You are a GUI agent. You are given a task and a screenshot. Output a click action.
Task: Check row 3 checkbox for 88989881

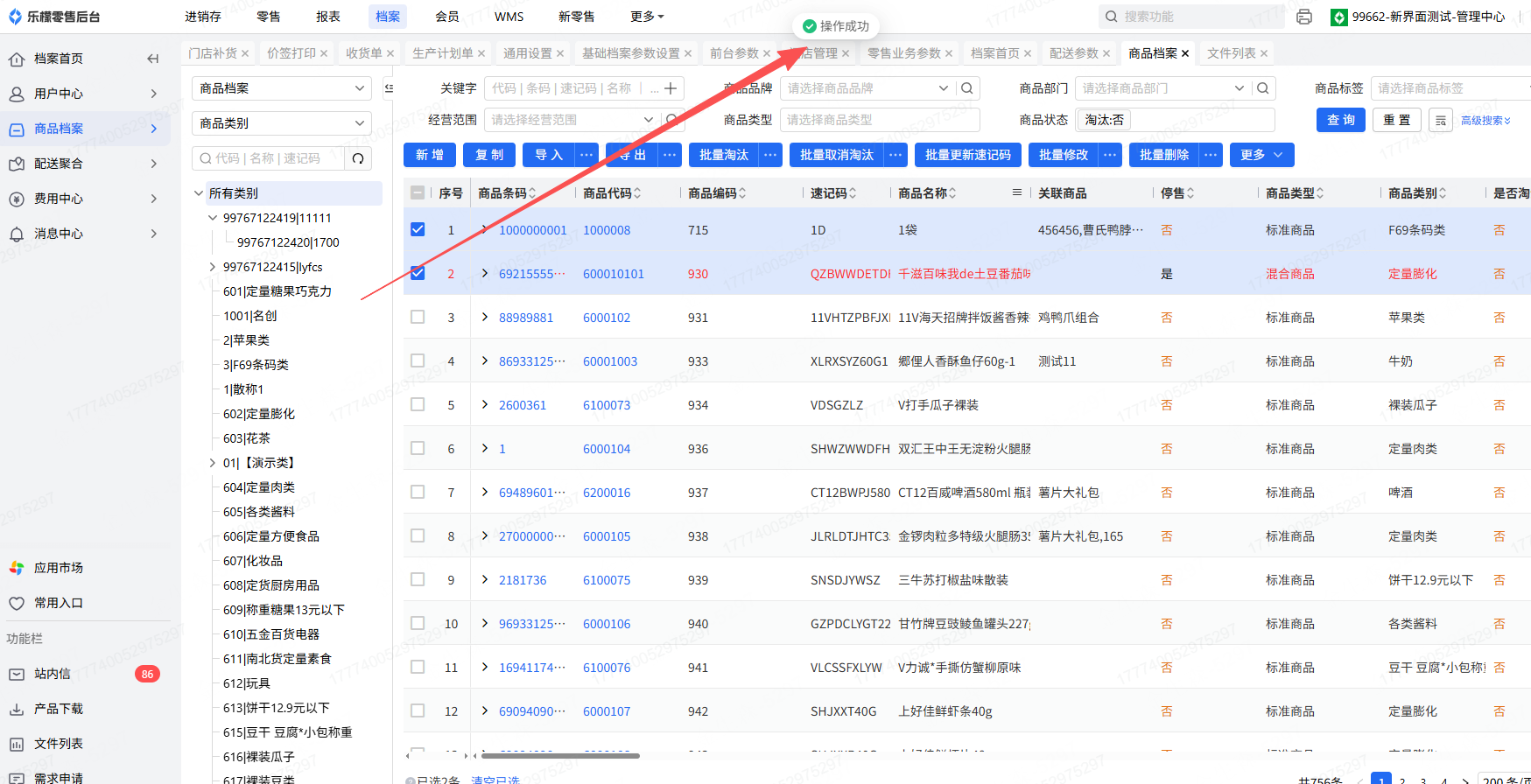(418, 317)
